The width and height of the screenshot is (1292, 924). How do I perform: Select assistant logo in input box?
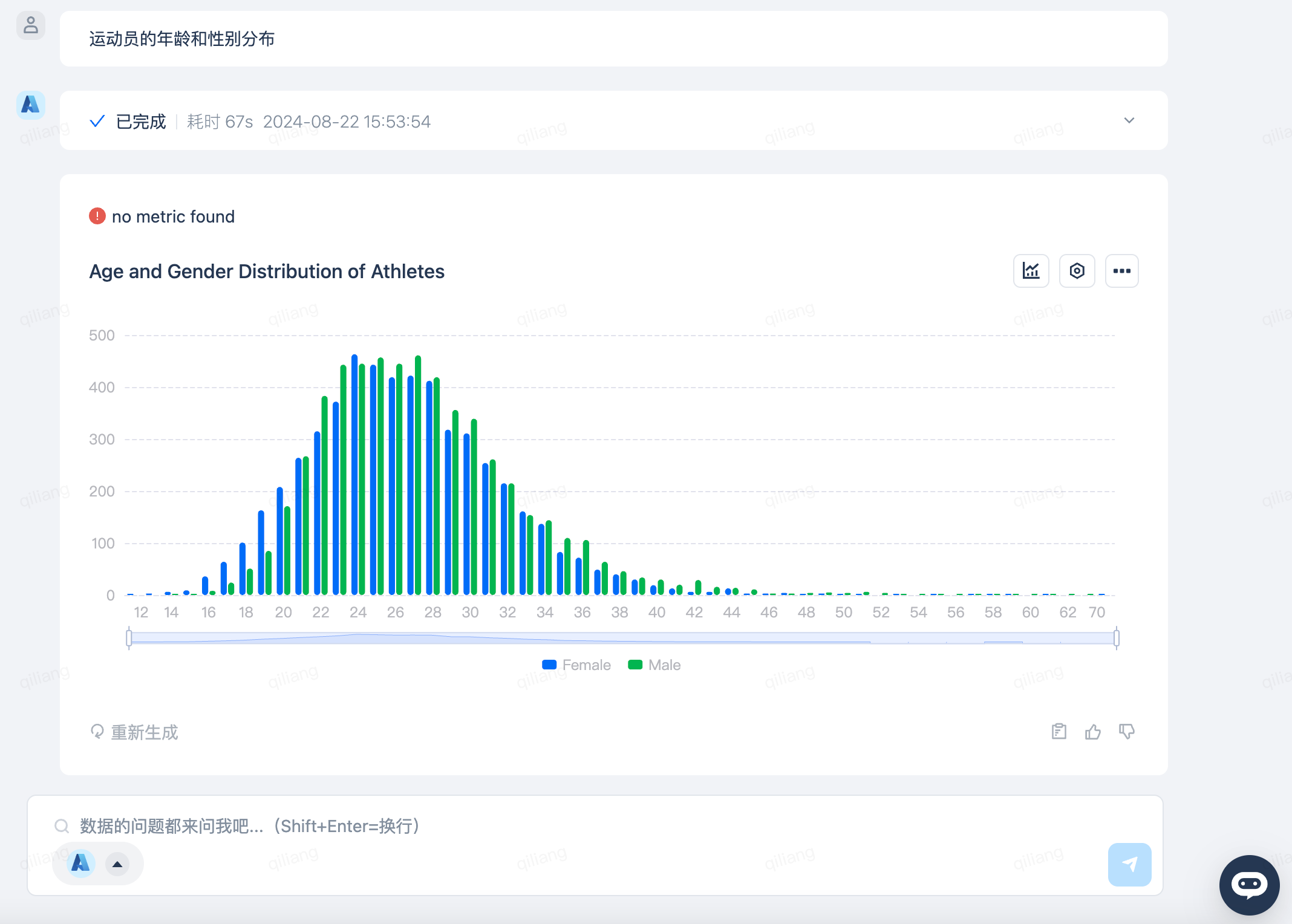tap(80, 864)
